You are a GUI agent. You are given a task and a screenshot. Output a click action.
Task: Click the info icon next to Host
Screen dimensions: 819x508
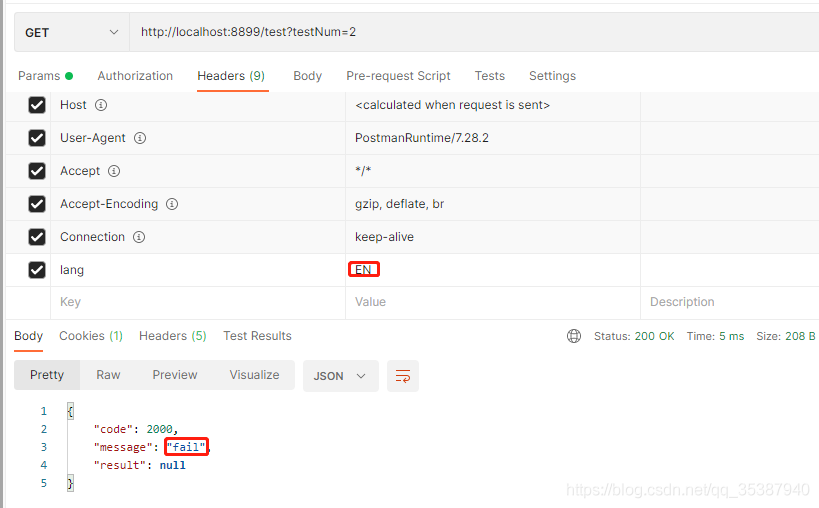click(x=101, y=105)
